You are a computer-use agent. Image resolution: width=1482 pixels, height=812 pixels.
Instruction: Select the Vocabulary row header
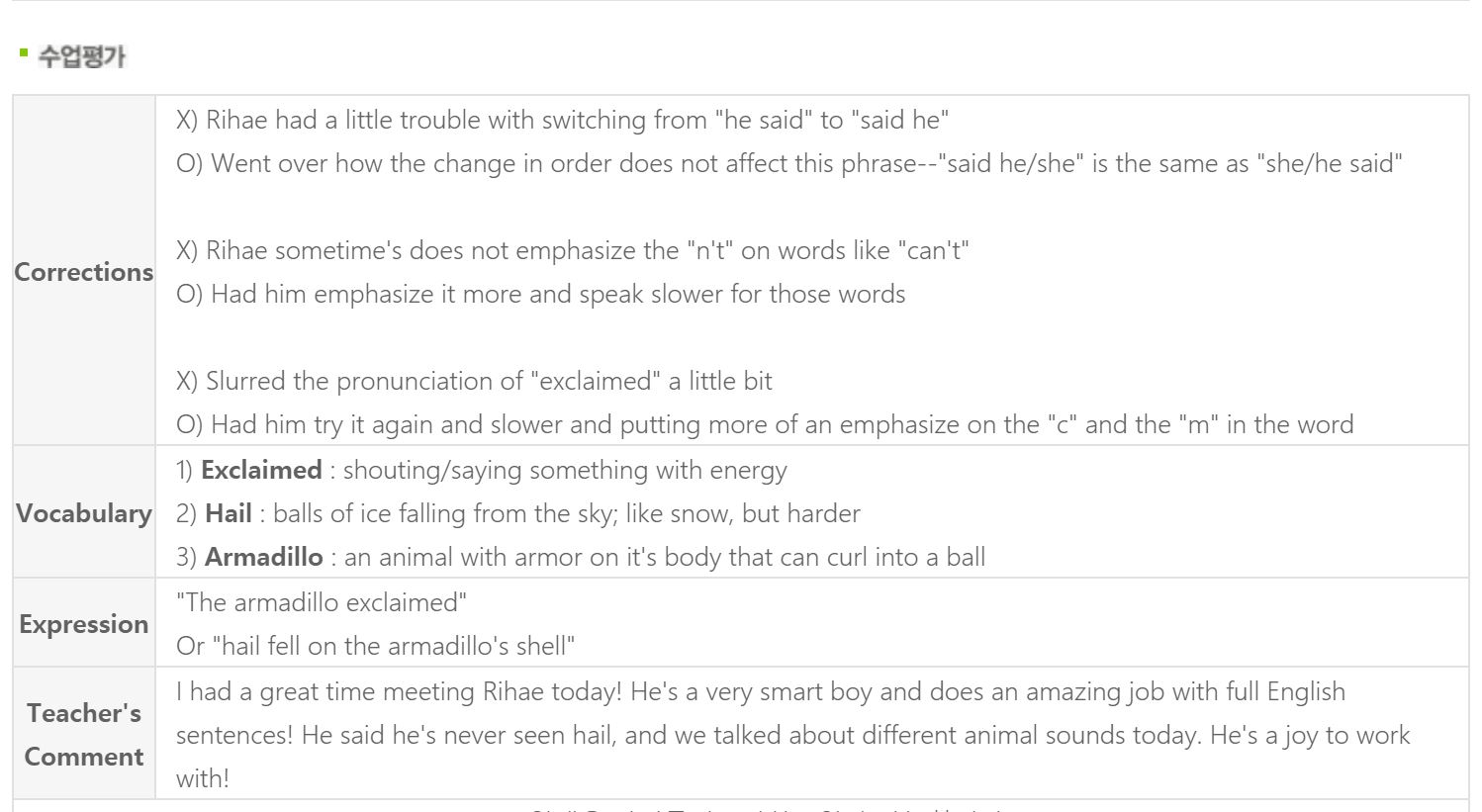[x=84, y=513]
